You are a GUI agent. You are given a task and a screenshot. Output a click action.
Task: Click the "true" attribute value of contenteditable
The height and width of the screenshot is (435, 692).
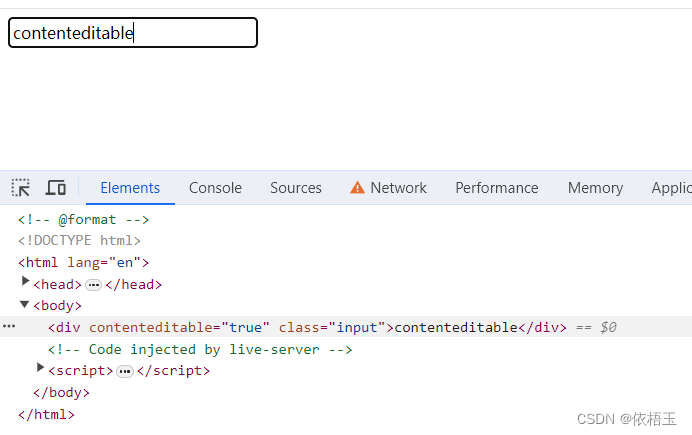point(245,327)
